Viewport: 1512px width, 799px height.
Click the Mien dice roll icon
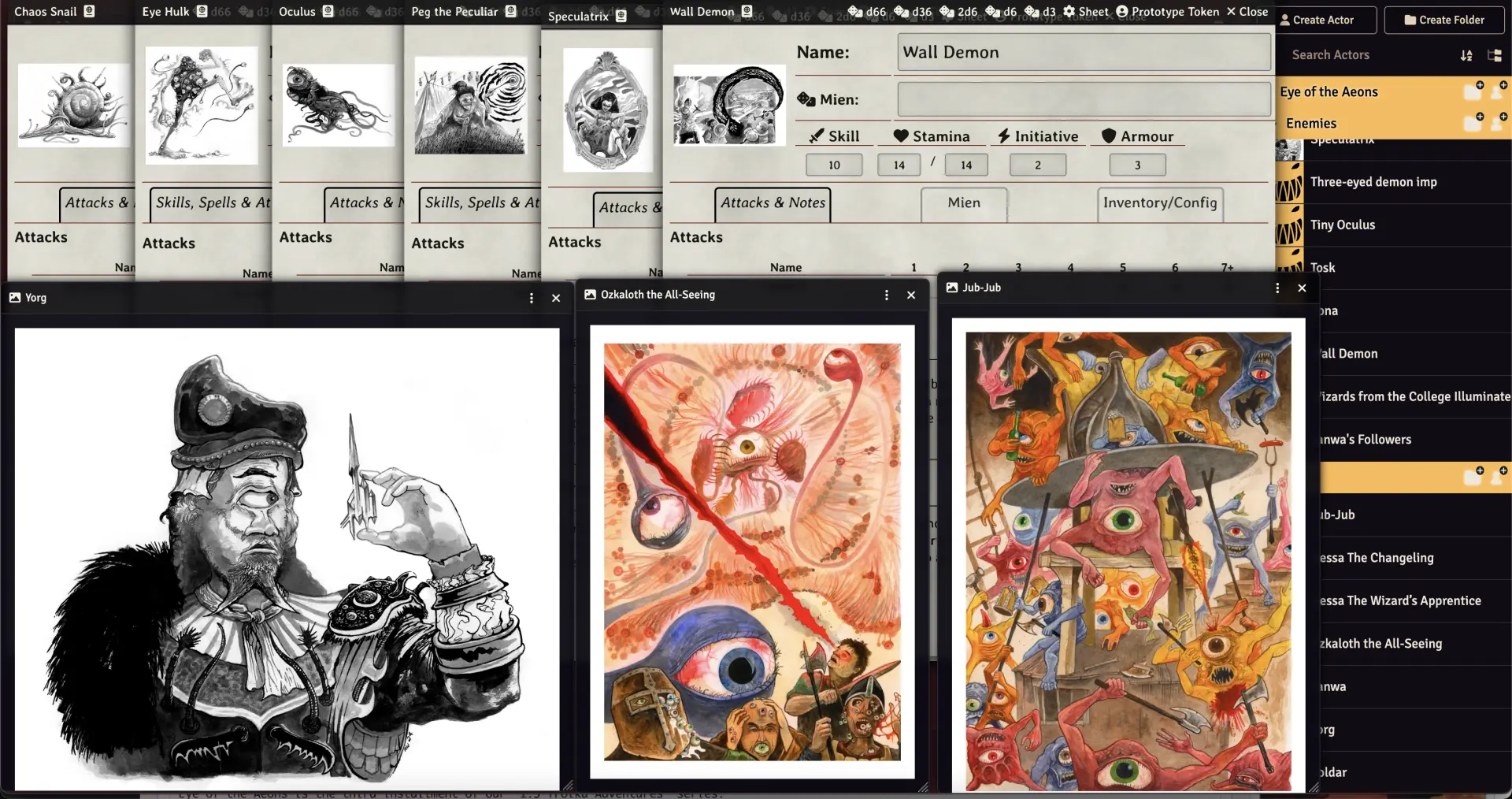(806, 99)
